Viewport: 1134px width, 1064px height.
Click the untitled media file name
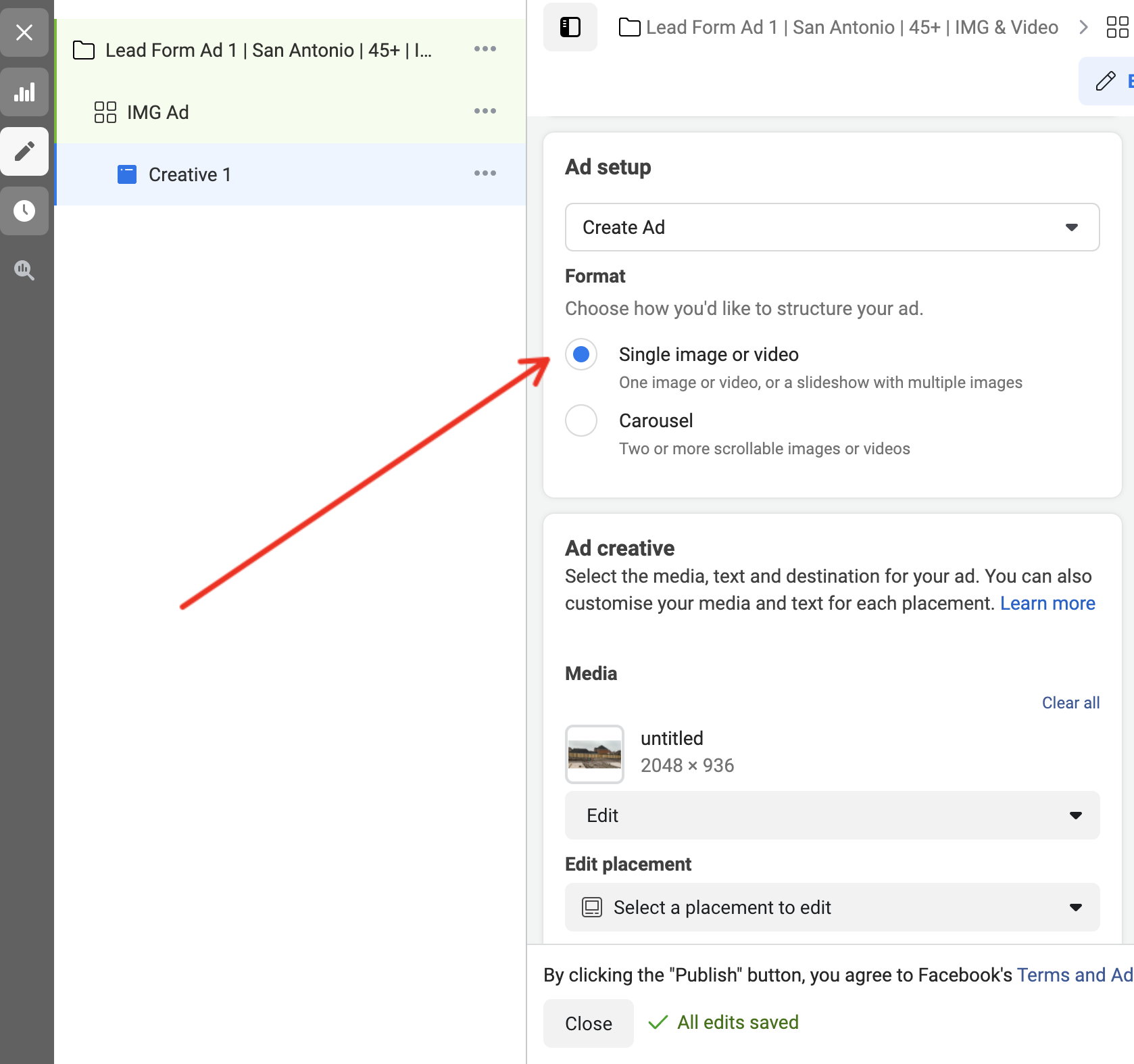coord(672,738)
